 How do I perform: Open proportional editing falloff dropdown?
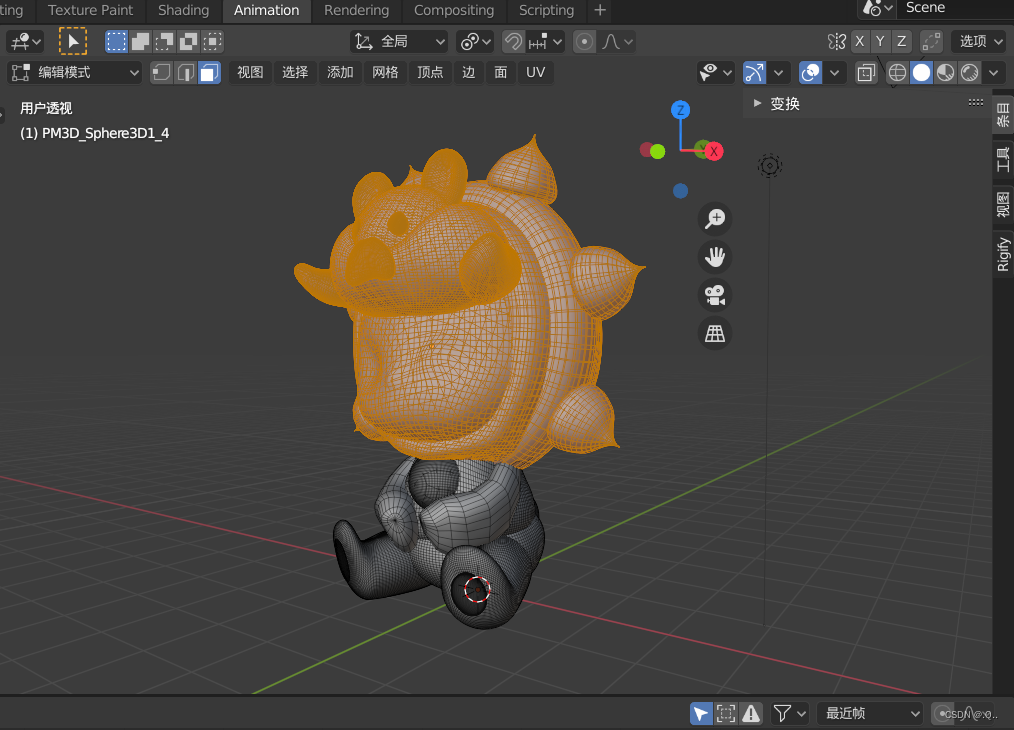617,42
